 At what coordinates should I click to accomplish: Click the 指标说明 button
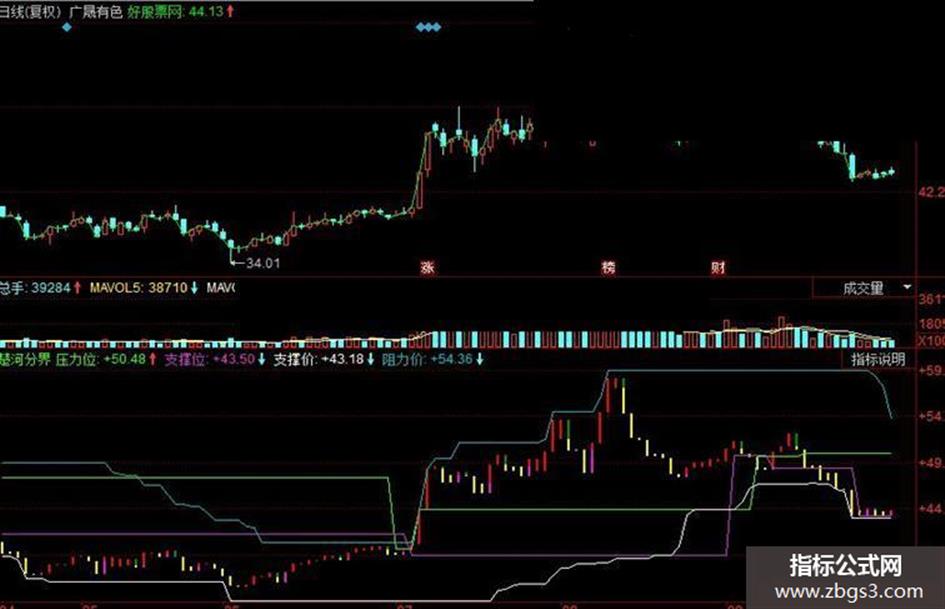tap(878, 360)
